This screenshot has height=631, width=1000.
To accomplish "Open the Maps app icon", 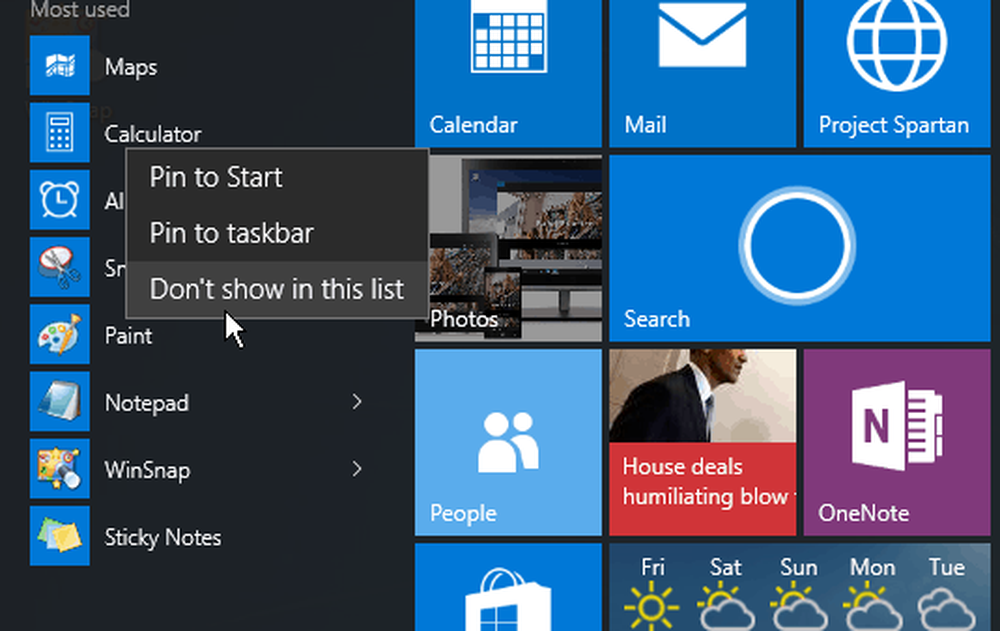I will (x=59, y=66).
